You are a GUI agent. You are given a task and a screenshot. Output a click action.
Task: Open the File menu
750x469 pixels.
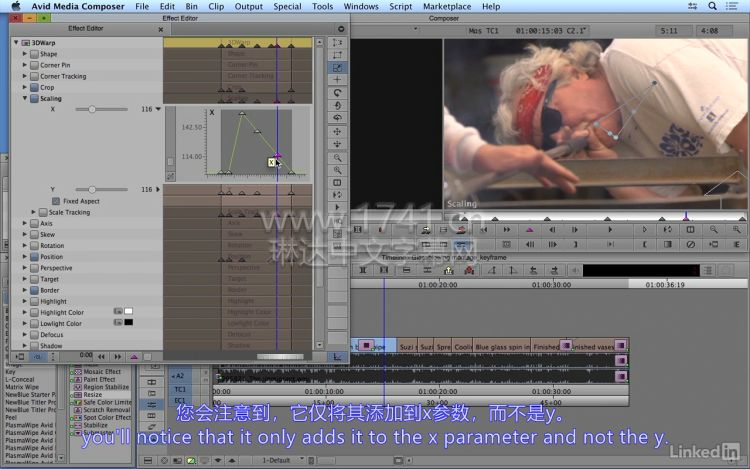[142, 6]
